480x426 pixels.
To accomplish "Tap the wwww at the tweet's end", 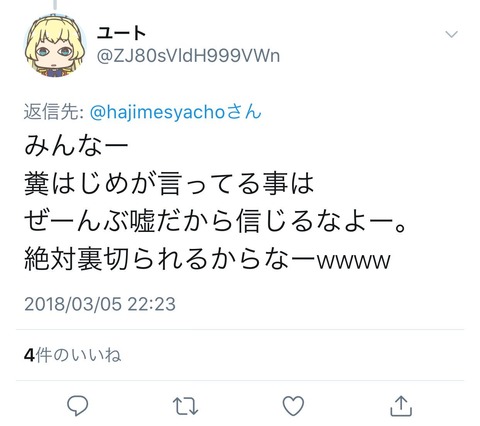I will 353,261.
